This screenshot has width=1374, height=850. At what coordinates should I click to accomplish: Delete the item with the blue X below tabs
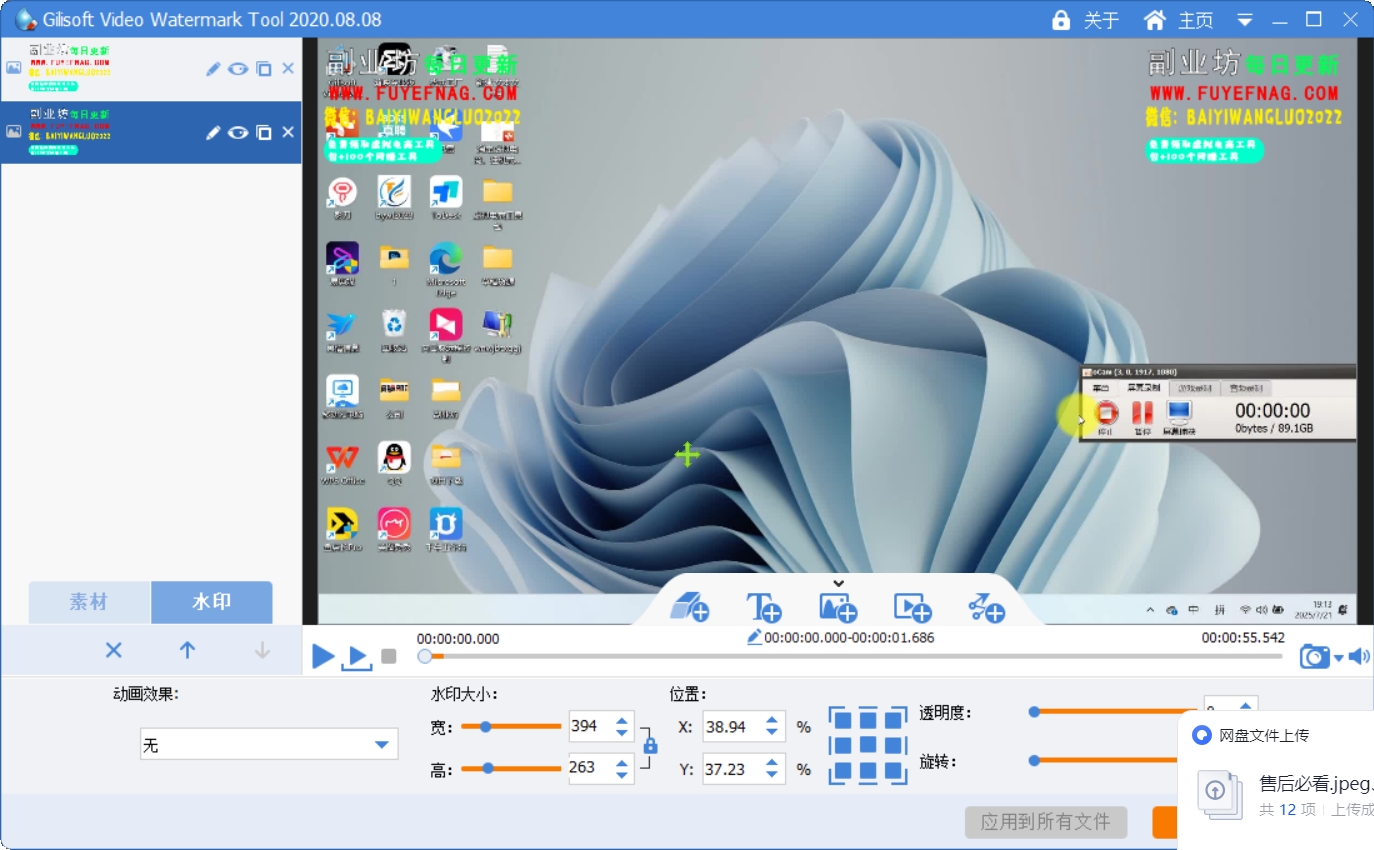click(114, 650)
